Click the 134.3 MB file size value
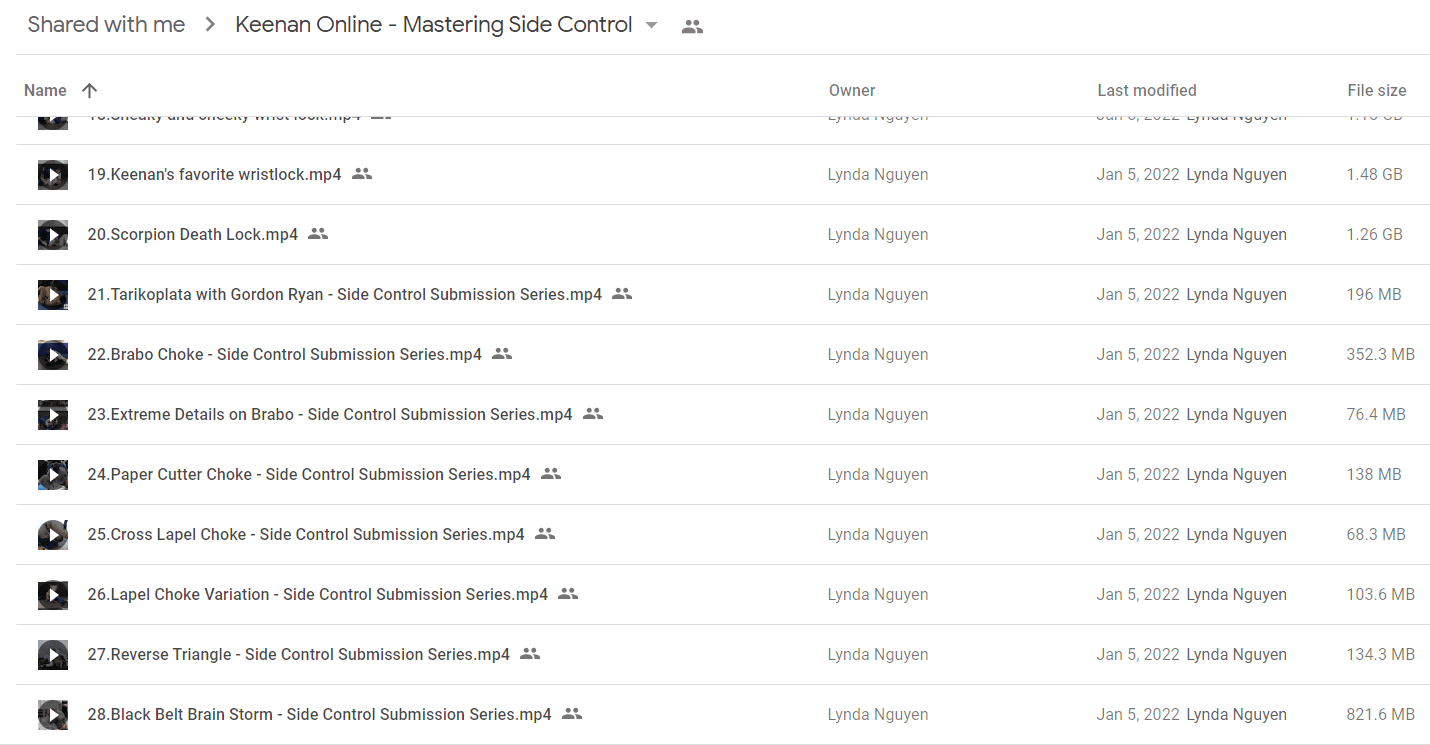The width and height of the screenshot is (1430, 745). [x=1381, y=654]
